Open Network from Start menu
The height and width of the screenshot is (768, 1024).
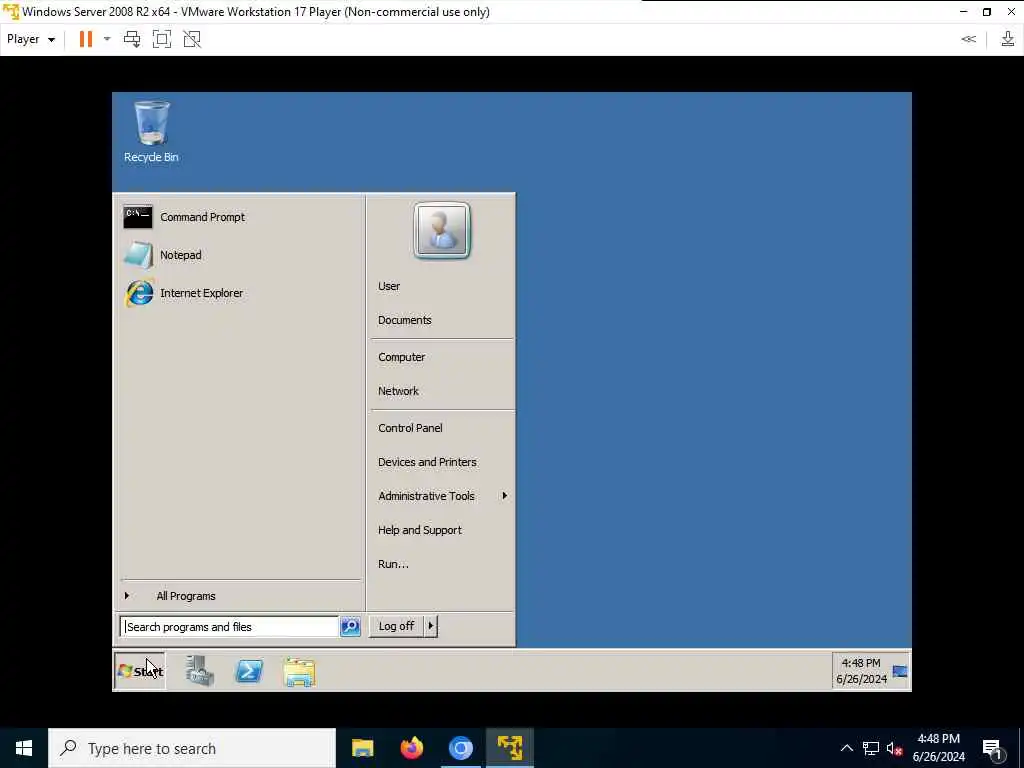(398, 391)
